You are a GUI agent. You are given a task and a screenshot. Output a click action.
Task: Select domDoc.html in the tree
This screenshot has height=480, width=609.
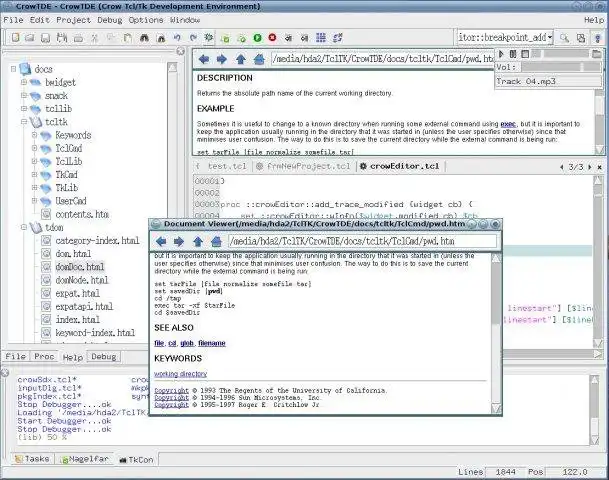tap(80, 267)
